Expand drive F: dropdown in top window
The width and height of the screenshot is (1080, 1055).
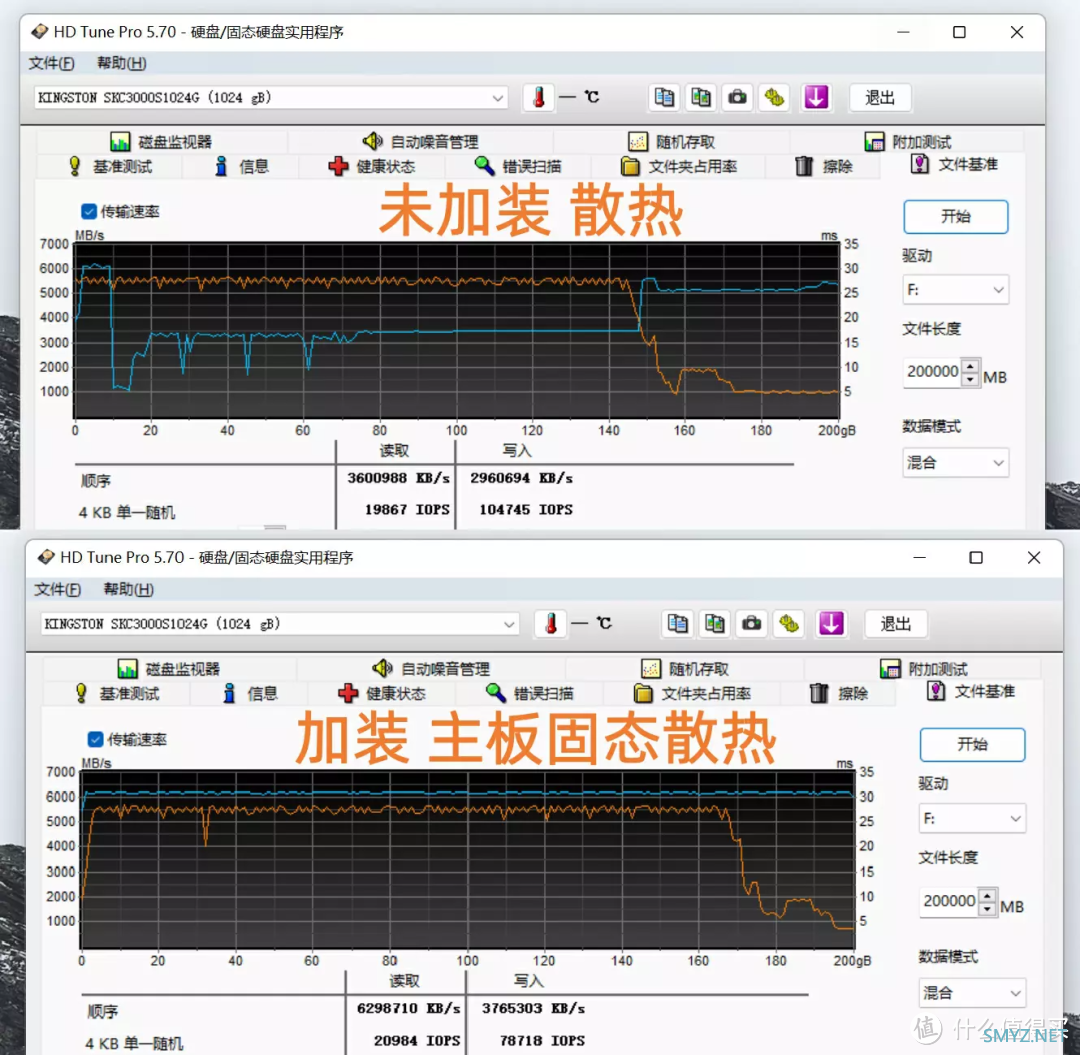click(955, 290)
